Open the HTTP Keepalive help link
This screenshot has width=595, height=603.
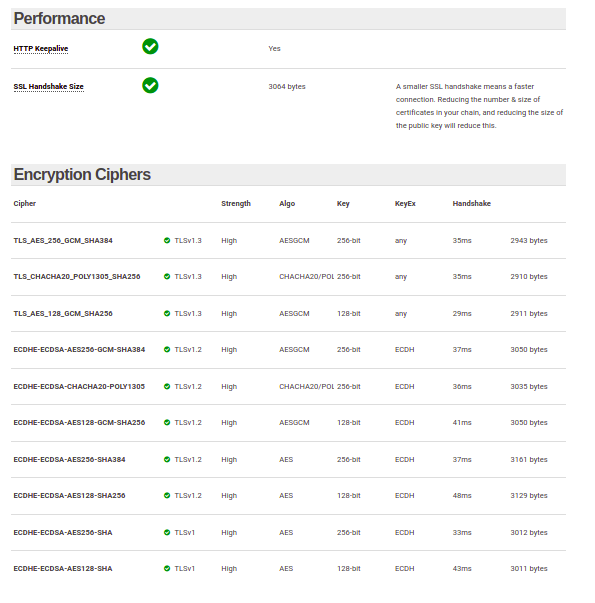click(41, 48)
